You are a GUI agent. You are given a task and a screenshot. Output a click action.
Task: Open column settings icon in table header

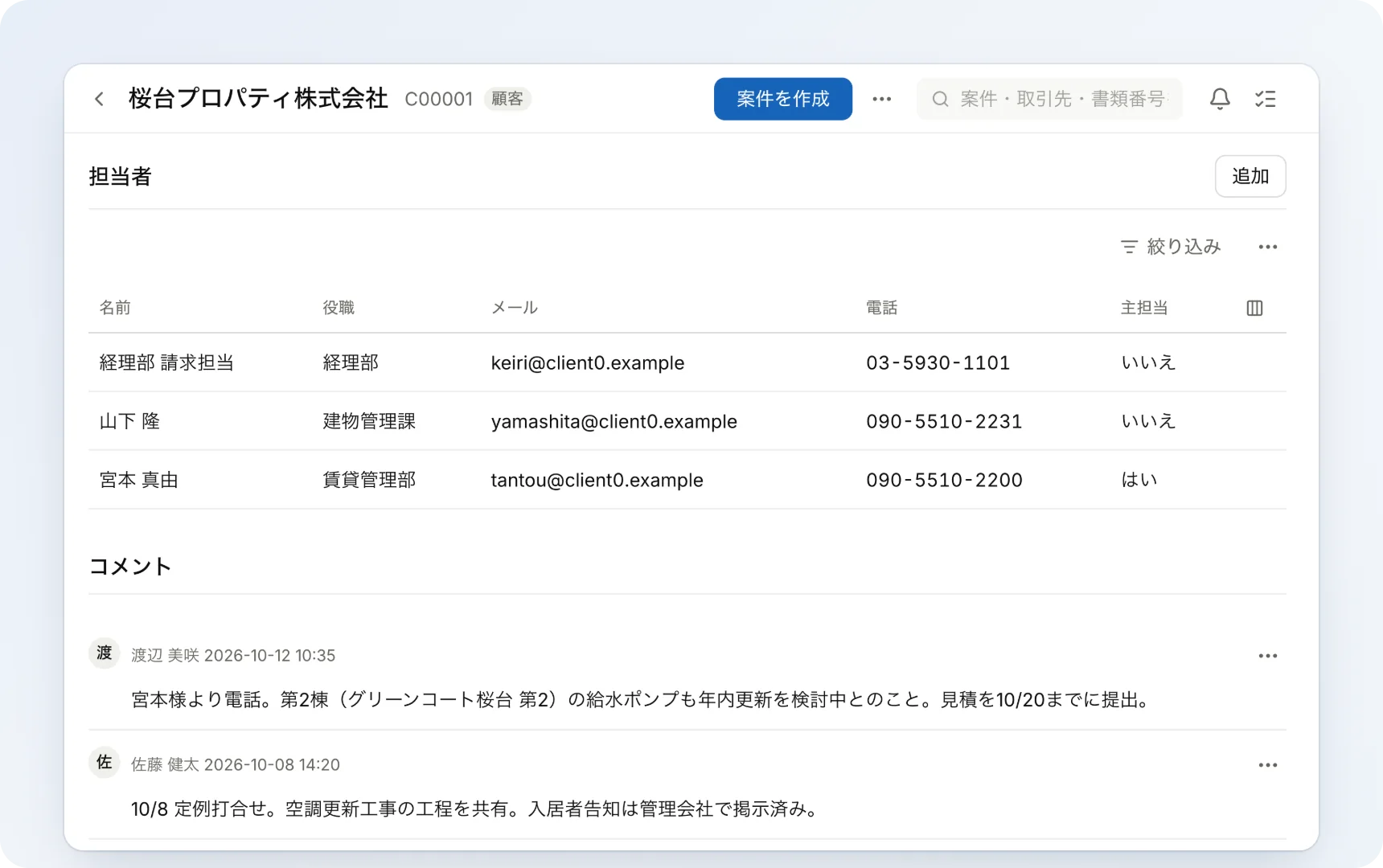1254,308
